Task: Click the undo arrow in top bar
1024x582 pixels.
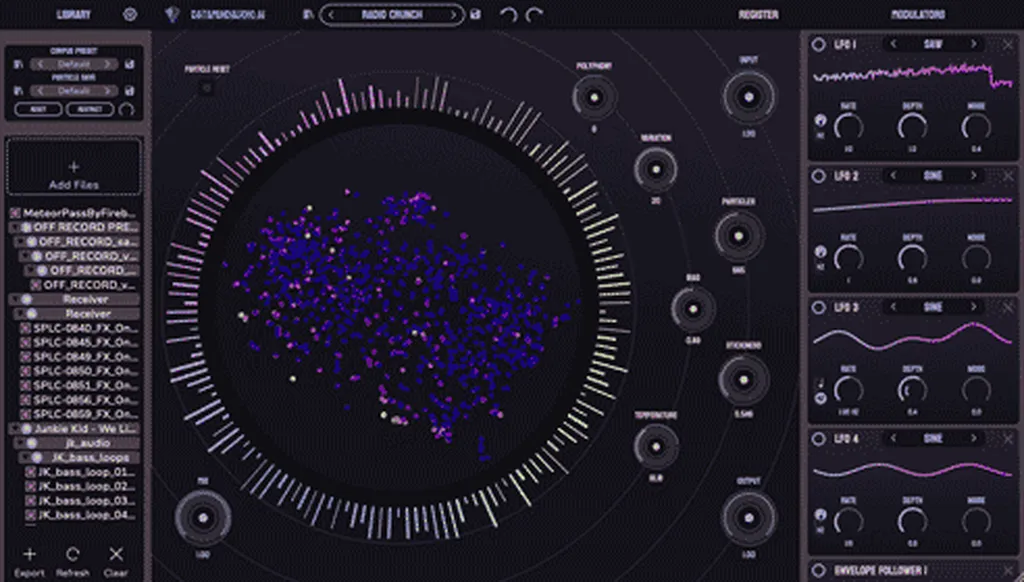Action: tap(509, 15)
